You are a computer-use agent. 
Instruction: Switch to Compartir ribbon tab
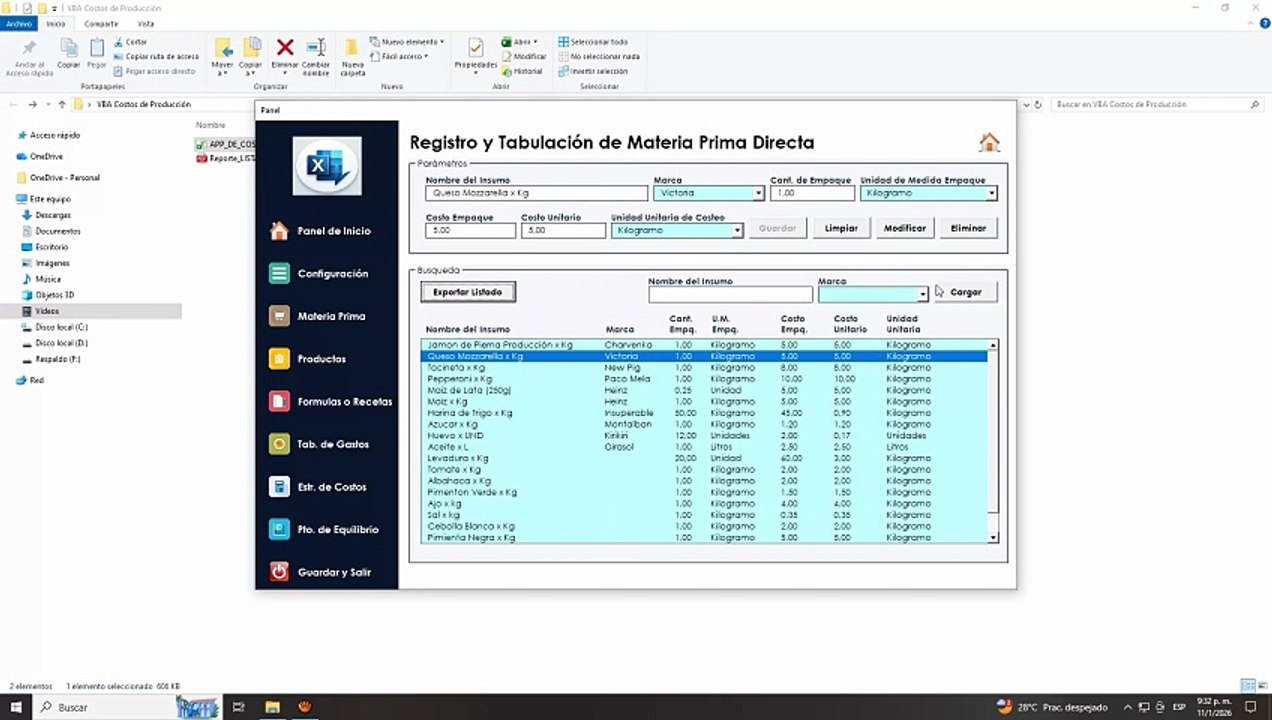tap(101, 23)
